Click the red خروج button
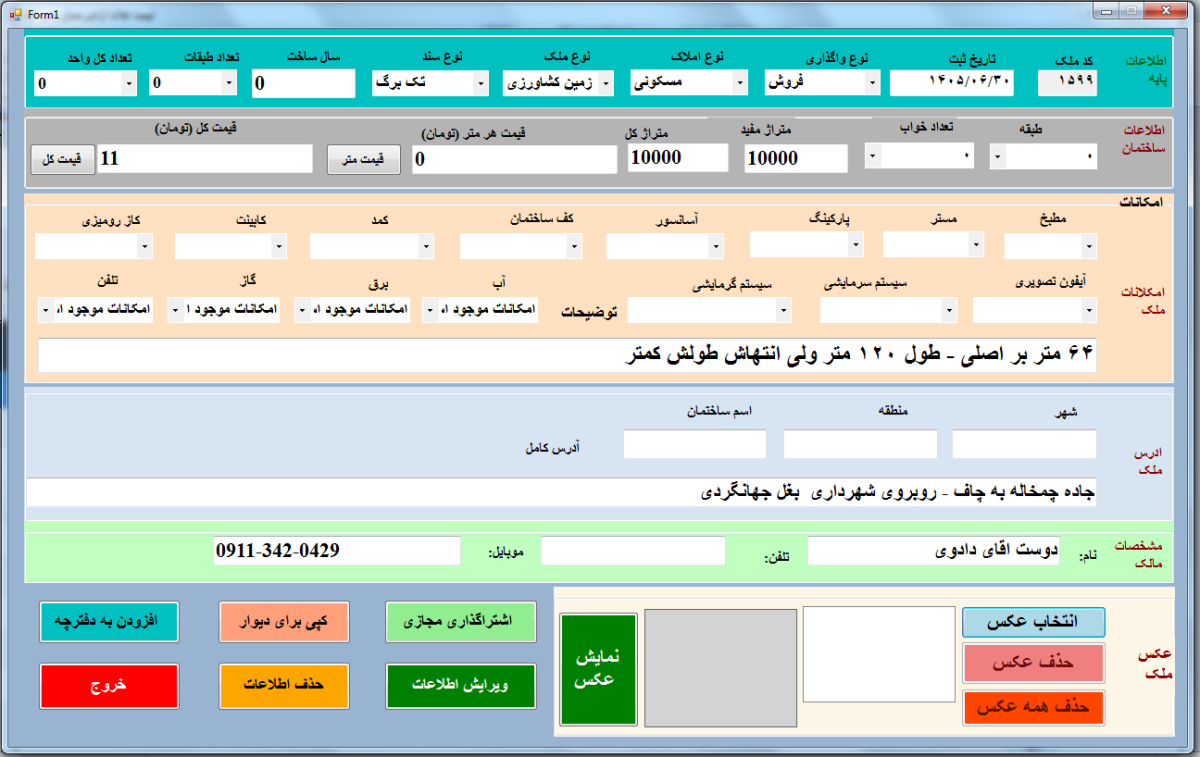Screen dimensions: 1200x757 (110, 686)
